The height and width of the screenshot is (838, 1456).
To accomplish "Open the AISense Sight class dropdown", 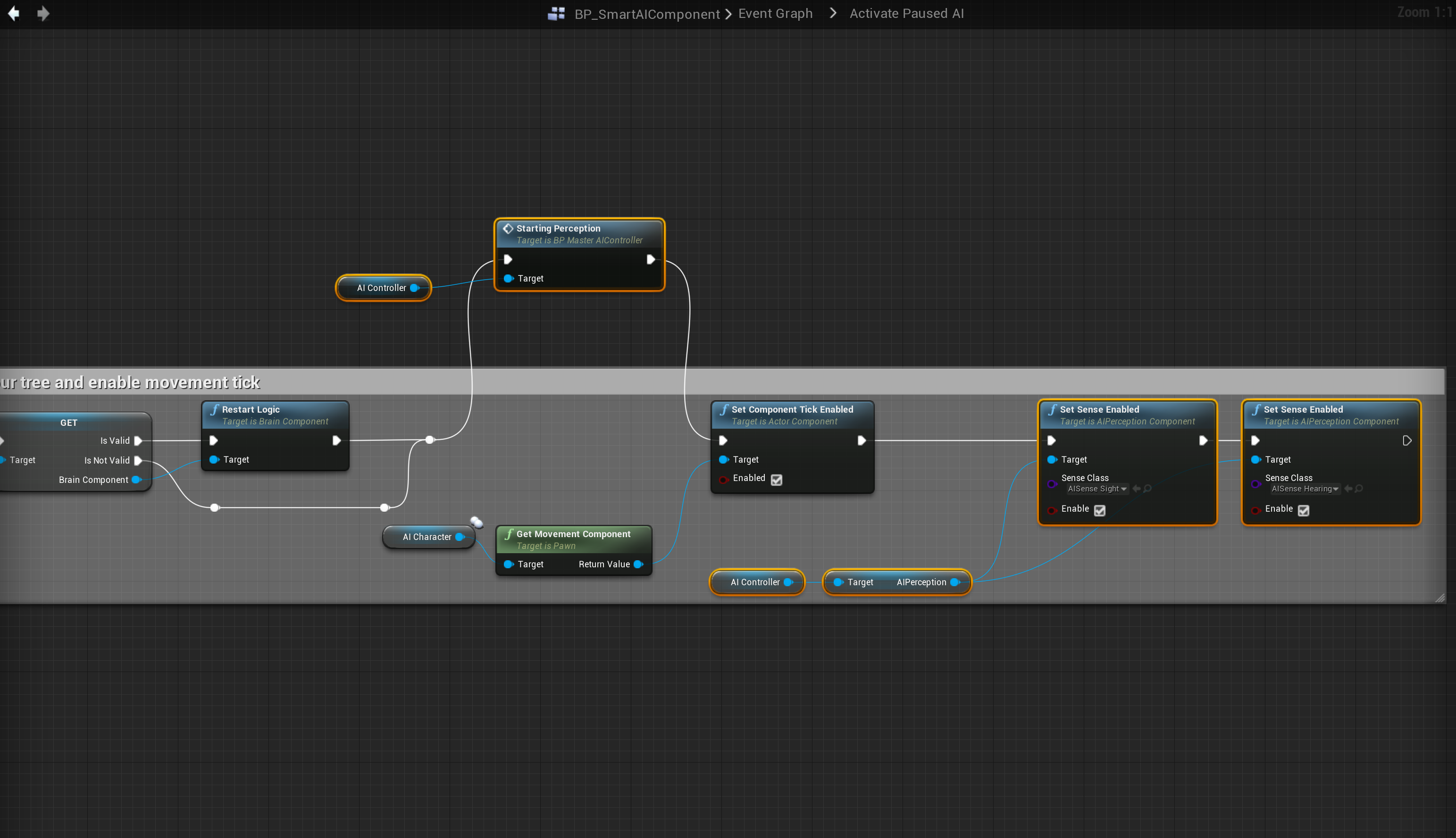I will [x=1097, y=489].
